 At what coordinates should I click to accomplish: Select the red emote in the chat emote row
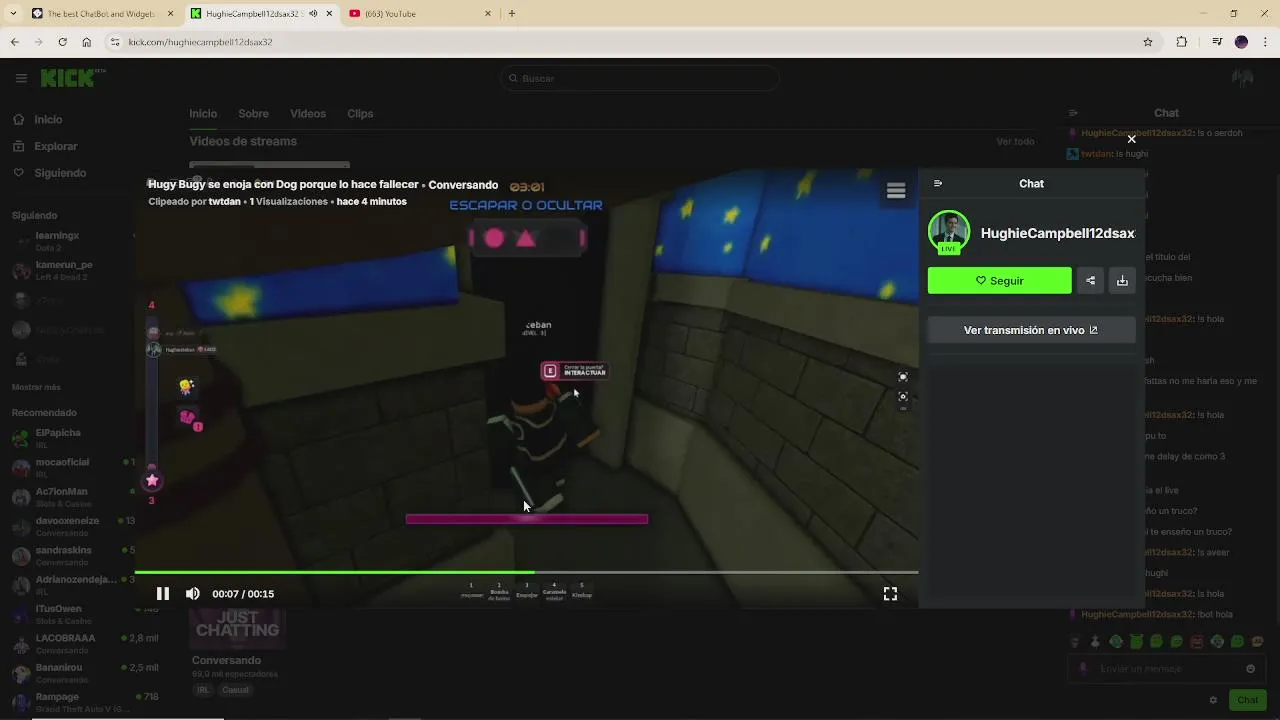point(1197,642)
